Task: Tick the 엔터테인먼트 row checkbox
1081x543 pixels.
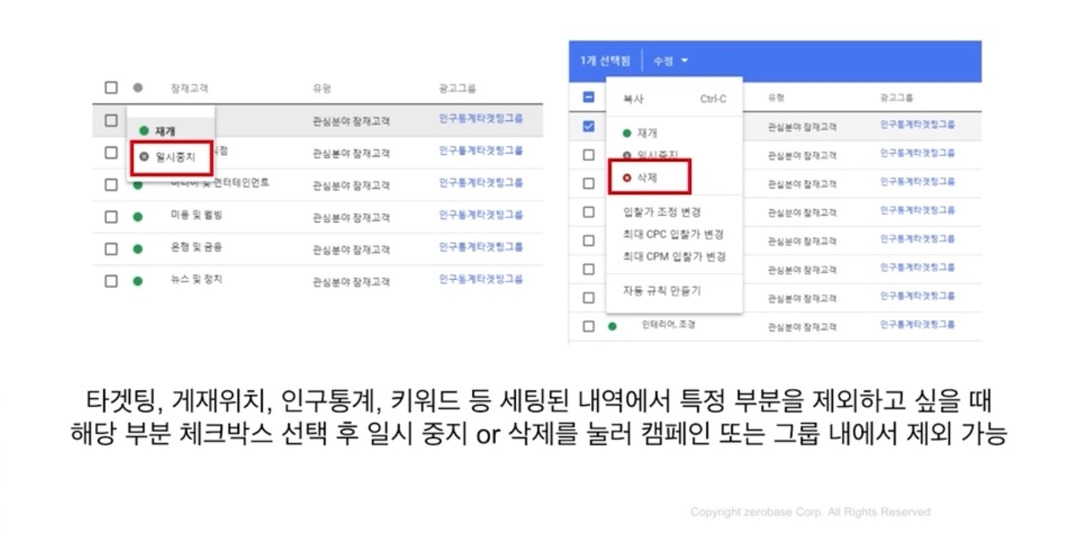Action: 111,185
